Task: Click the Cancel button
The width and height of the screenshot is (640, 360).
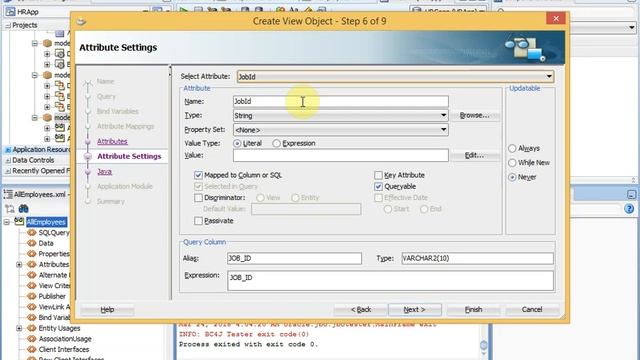Action: [532, 310]
